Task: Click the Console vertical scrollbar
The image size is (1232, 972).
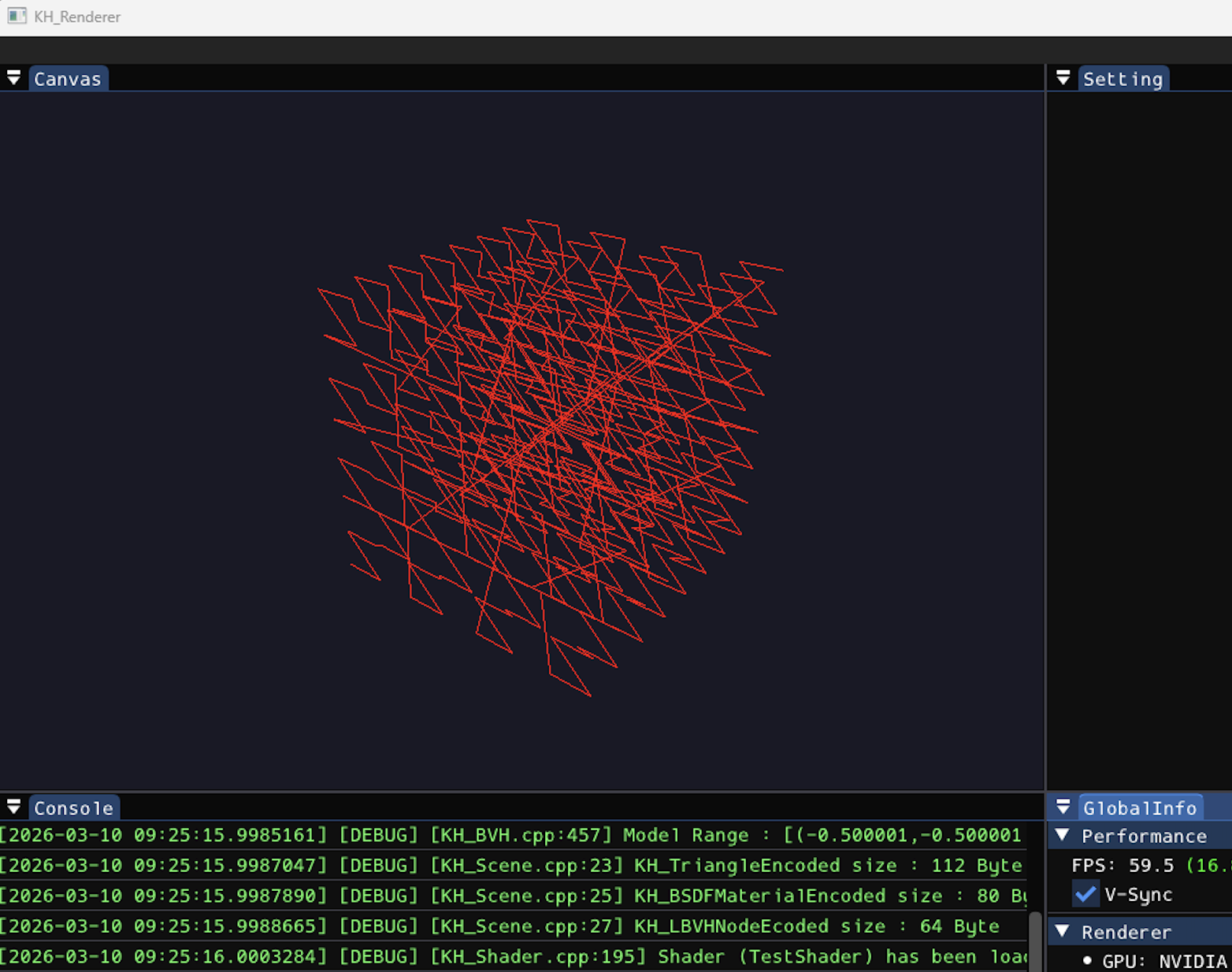Action: coord(1035,942)
